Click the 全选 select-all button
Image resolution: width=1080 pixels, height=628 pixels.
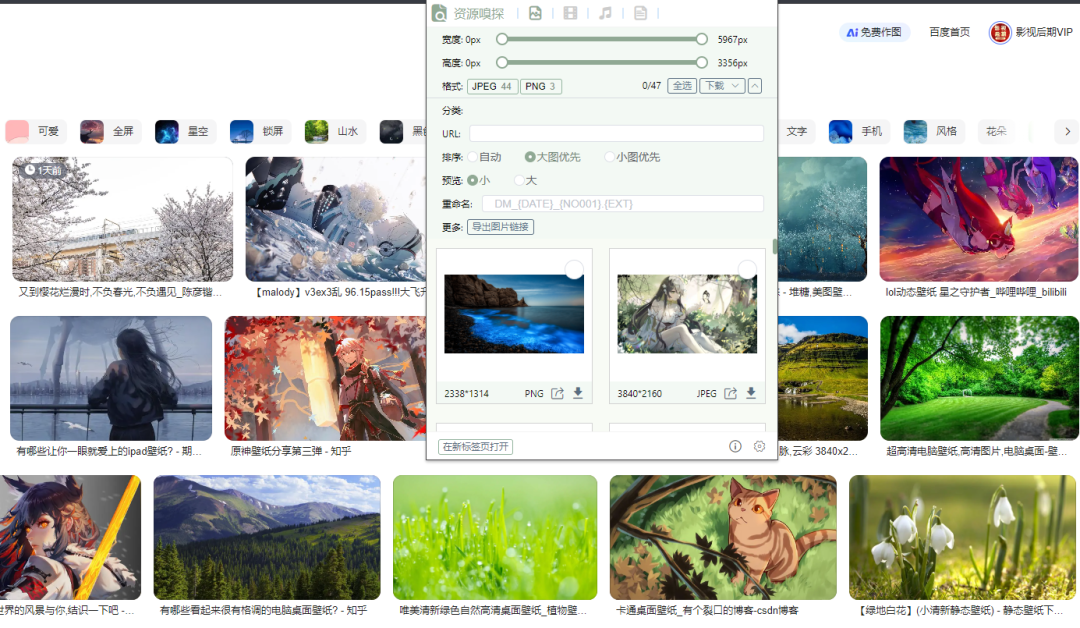[x=682, y=86]
